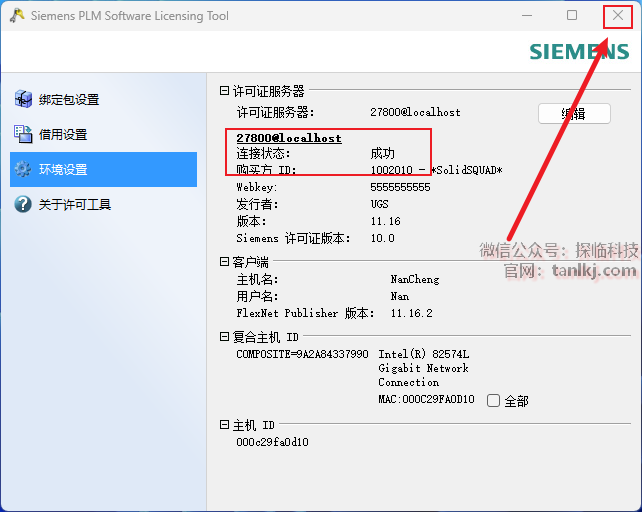Click the MAC:000C29FA0D10 text
Viewport: 642px width, 512px height.
click(x=426, y=399)
